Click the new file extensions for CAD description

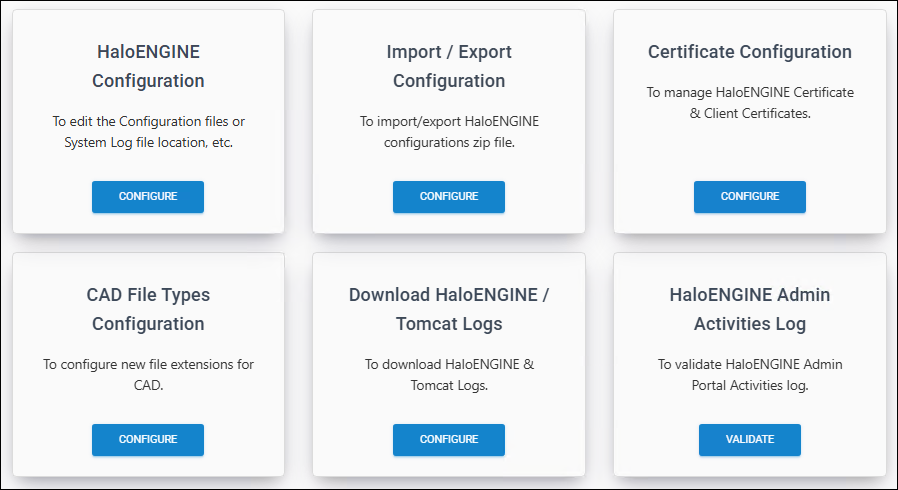(148, 375)
